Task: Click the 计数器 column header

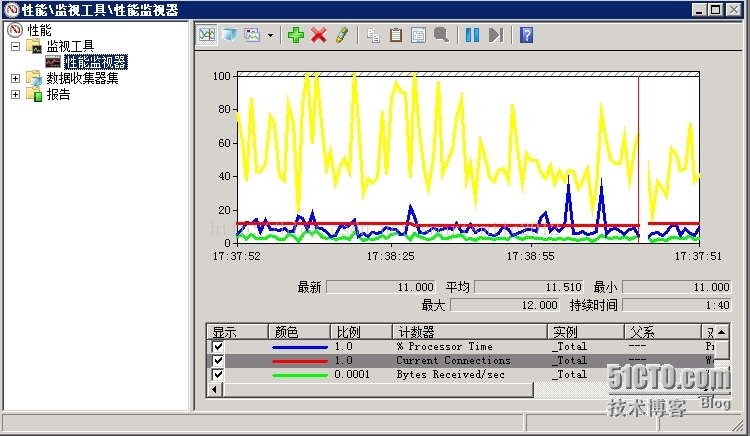Action: [x=470, y=332]
